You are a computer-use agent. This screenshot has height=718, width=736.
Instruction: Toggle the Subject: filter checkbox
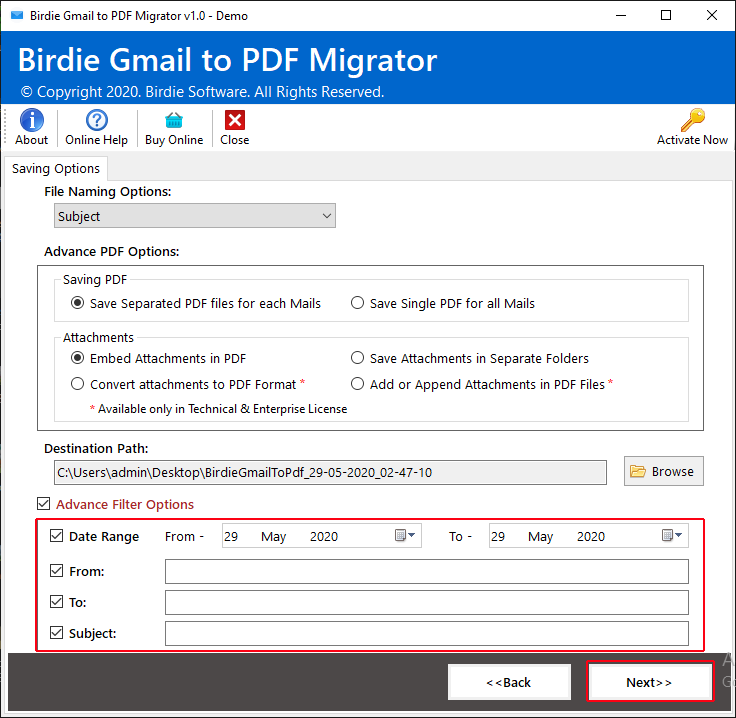[56, 633]
